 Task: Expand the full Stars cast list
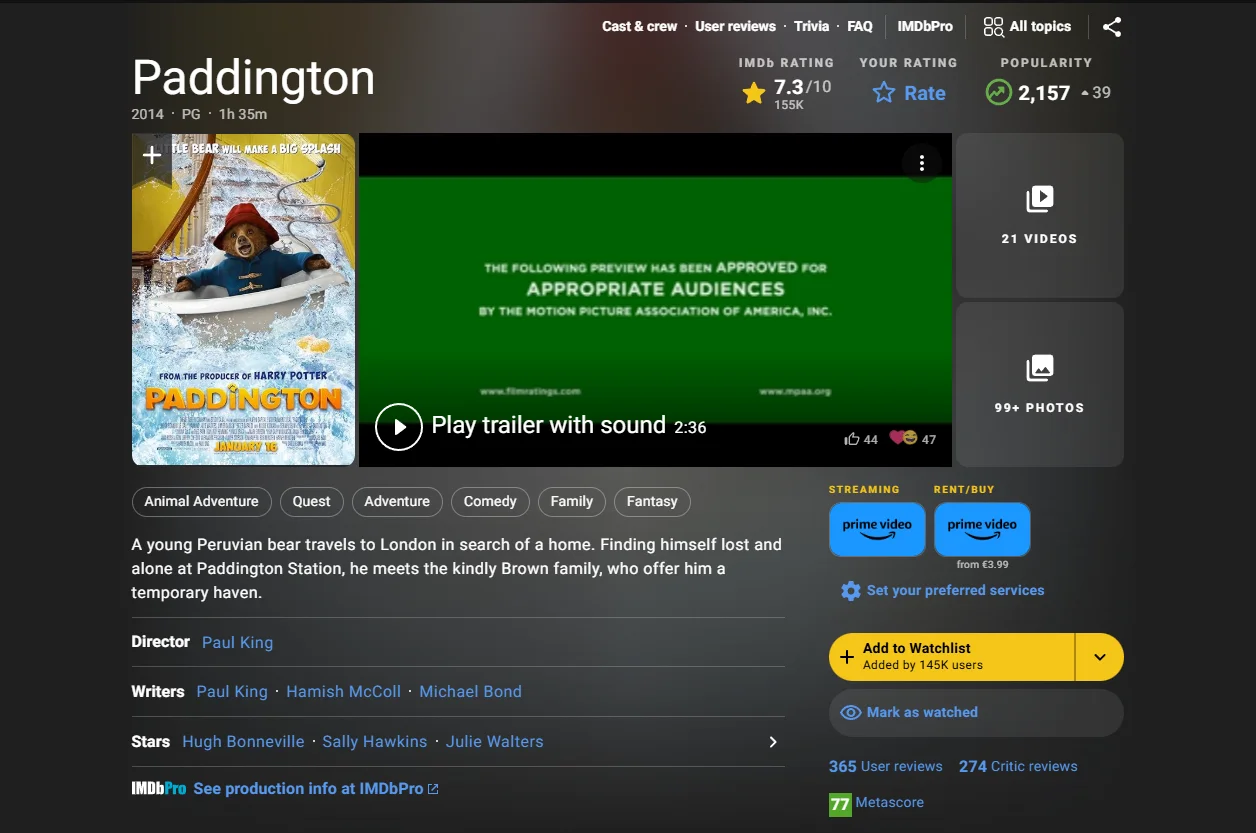(772, 742)
